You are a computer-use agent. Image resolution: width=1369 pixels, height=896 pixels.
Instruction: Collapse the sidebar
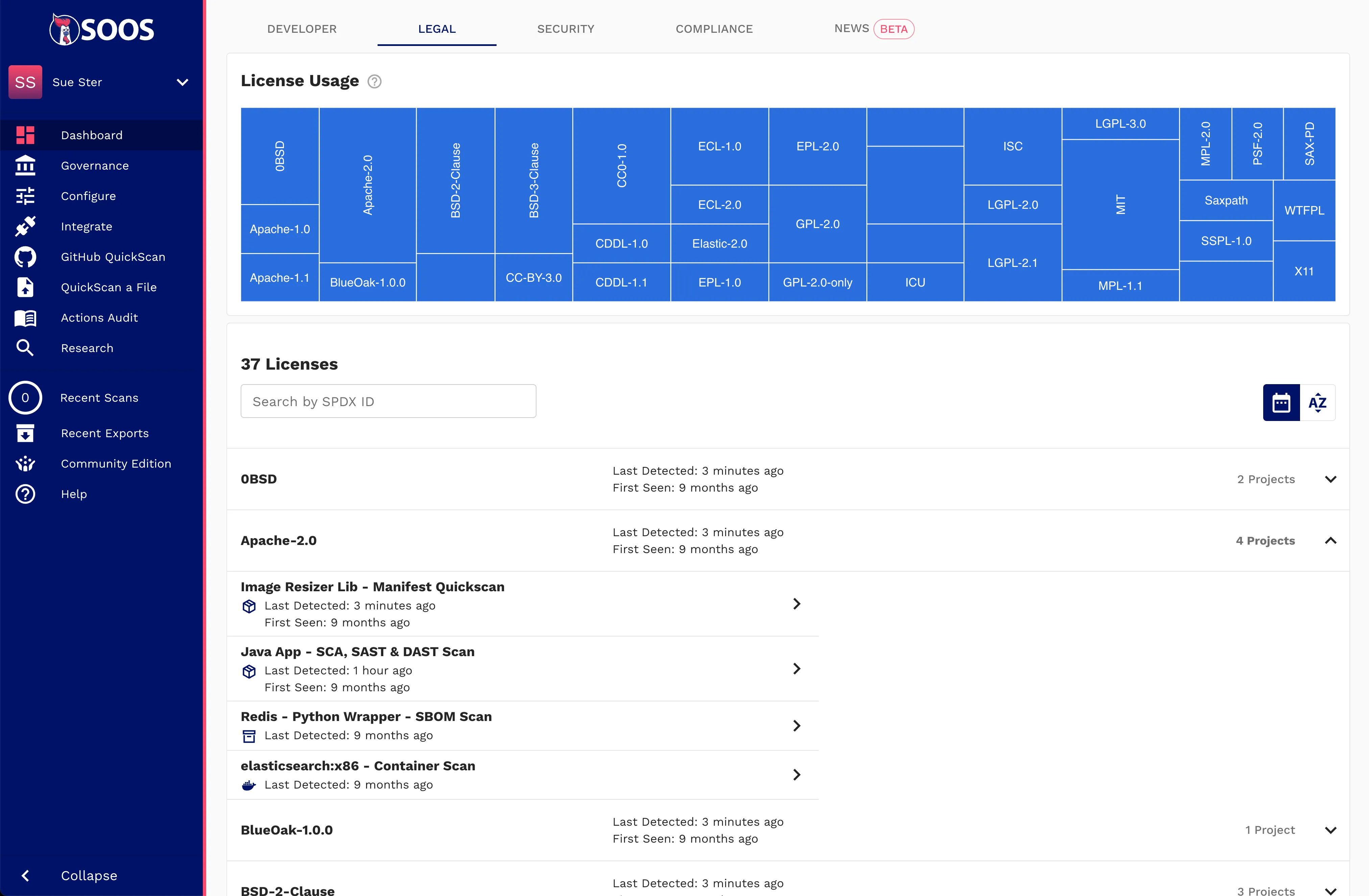click(x=89, y=875)
